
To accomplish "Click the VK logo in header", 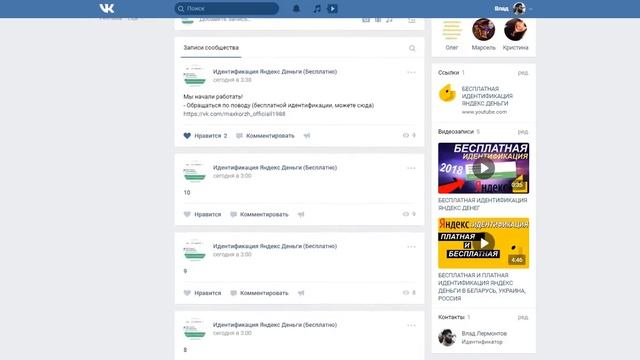I will click(107, 8).
